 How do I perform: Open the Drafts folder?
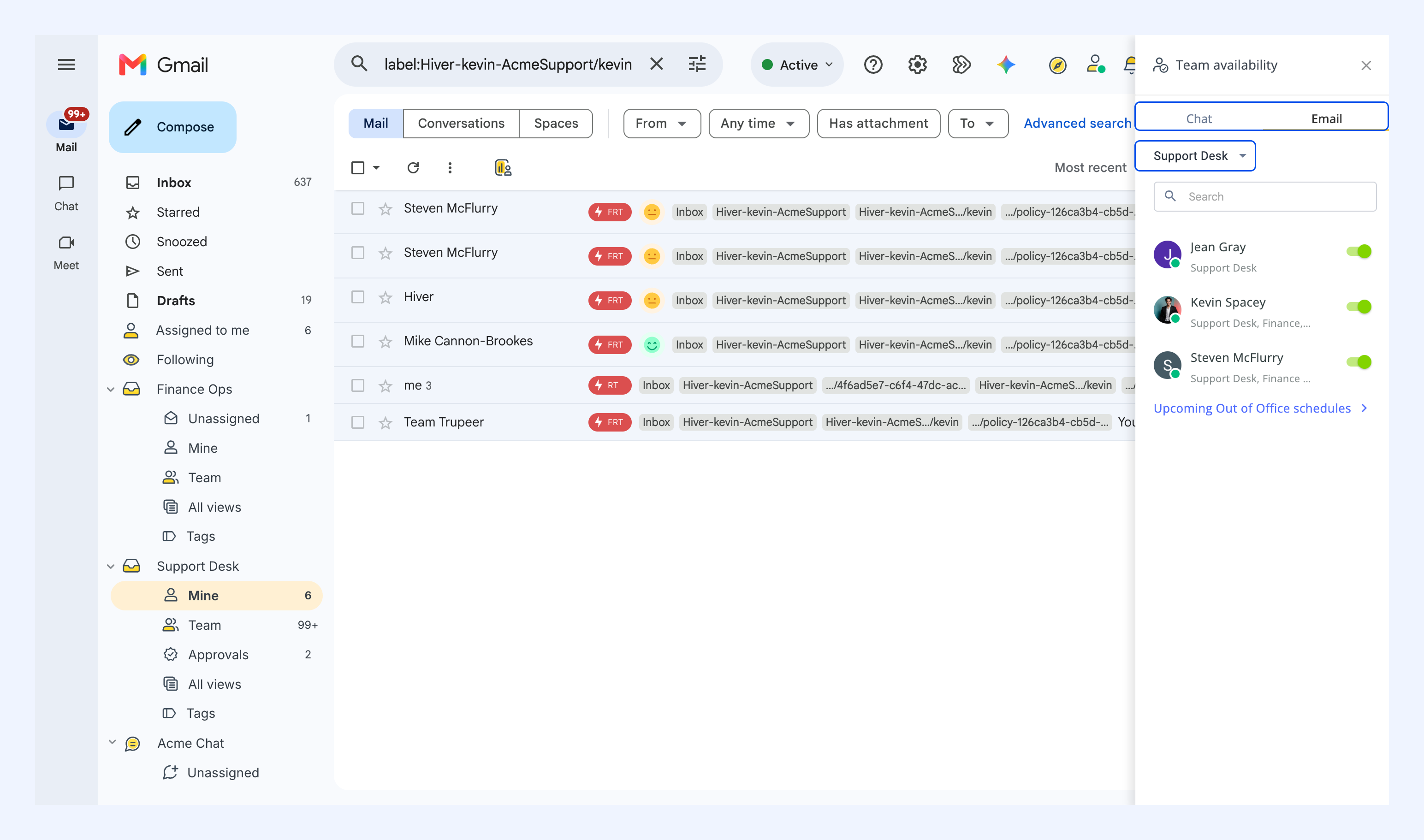coord(216,301)
